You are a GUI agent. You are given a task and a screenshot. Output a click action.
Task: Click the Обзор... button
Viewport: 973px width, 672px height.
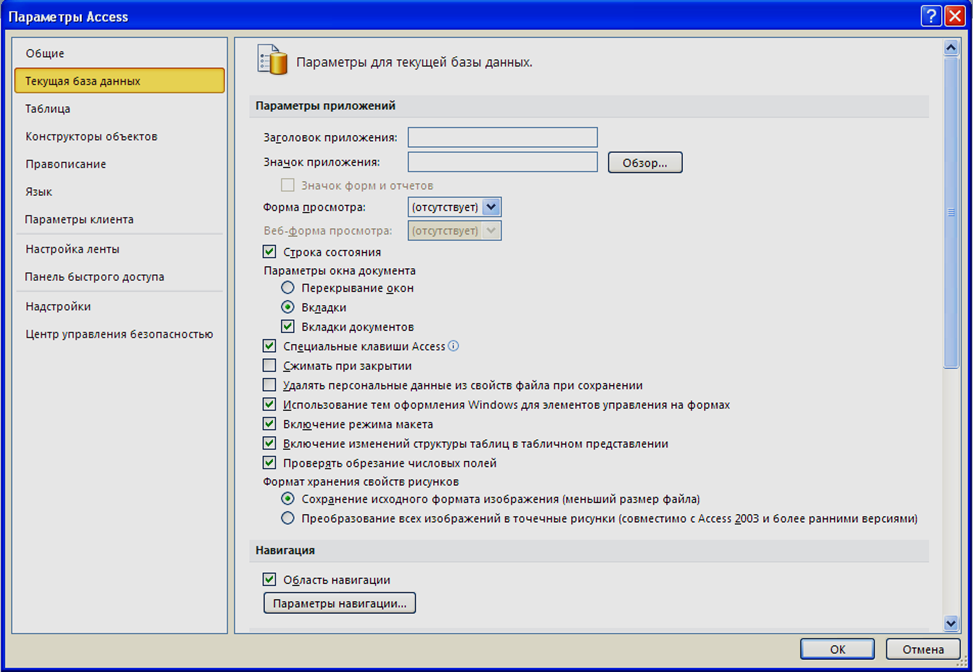point(645,163)
